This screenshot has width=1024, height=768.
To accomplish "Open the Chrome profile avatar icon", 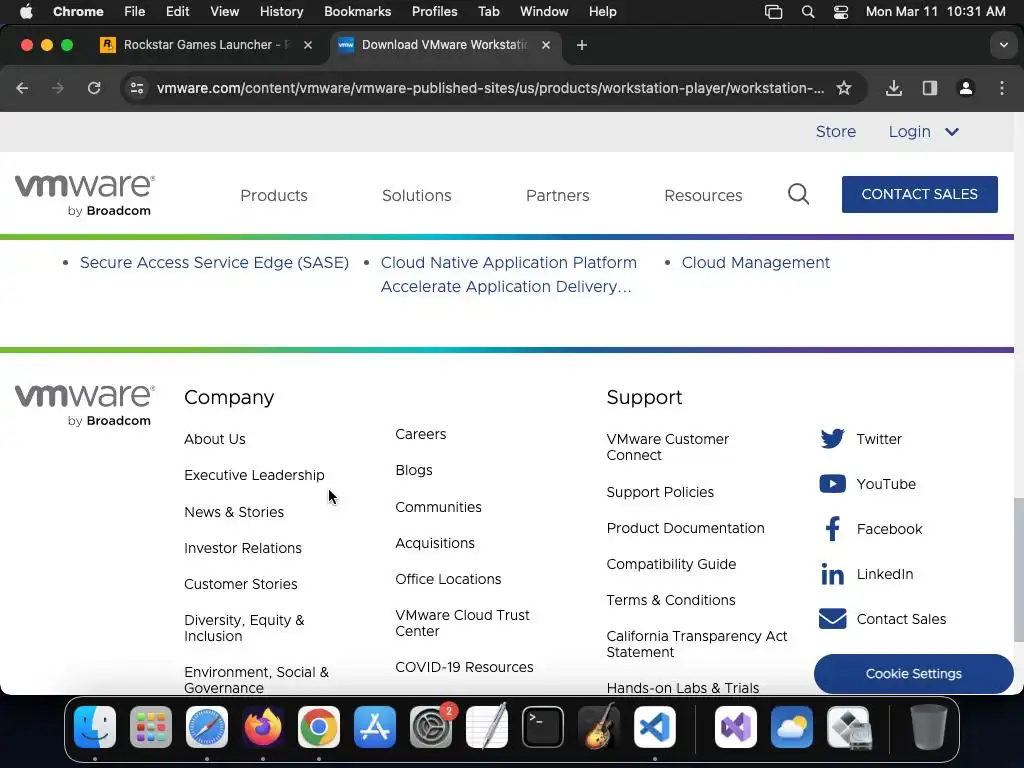I will tap(965, 88).
